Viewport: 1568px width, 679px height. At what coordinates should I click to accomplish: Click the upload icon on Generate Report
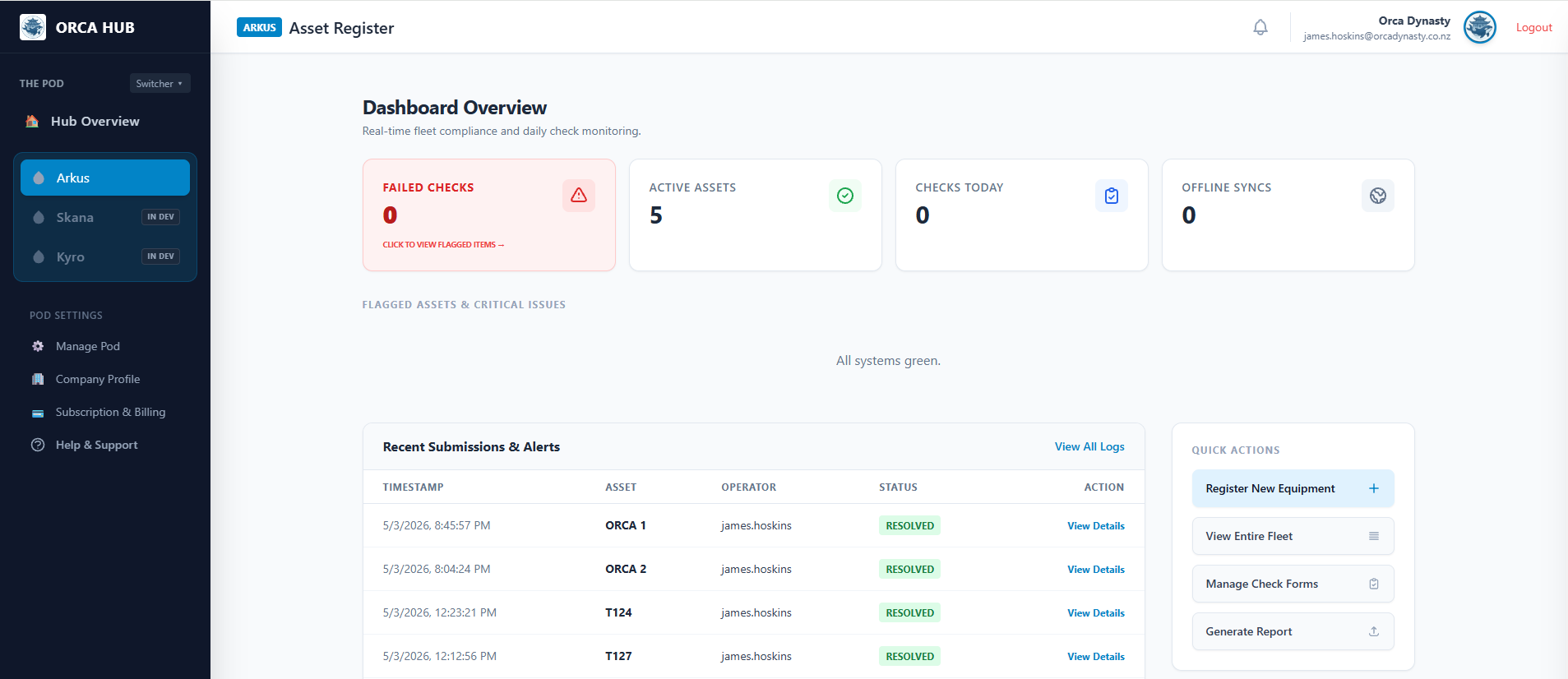pos(1374,631)
